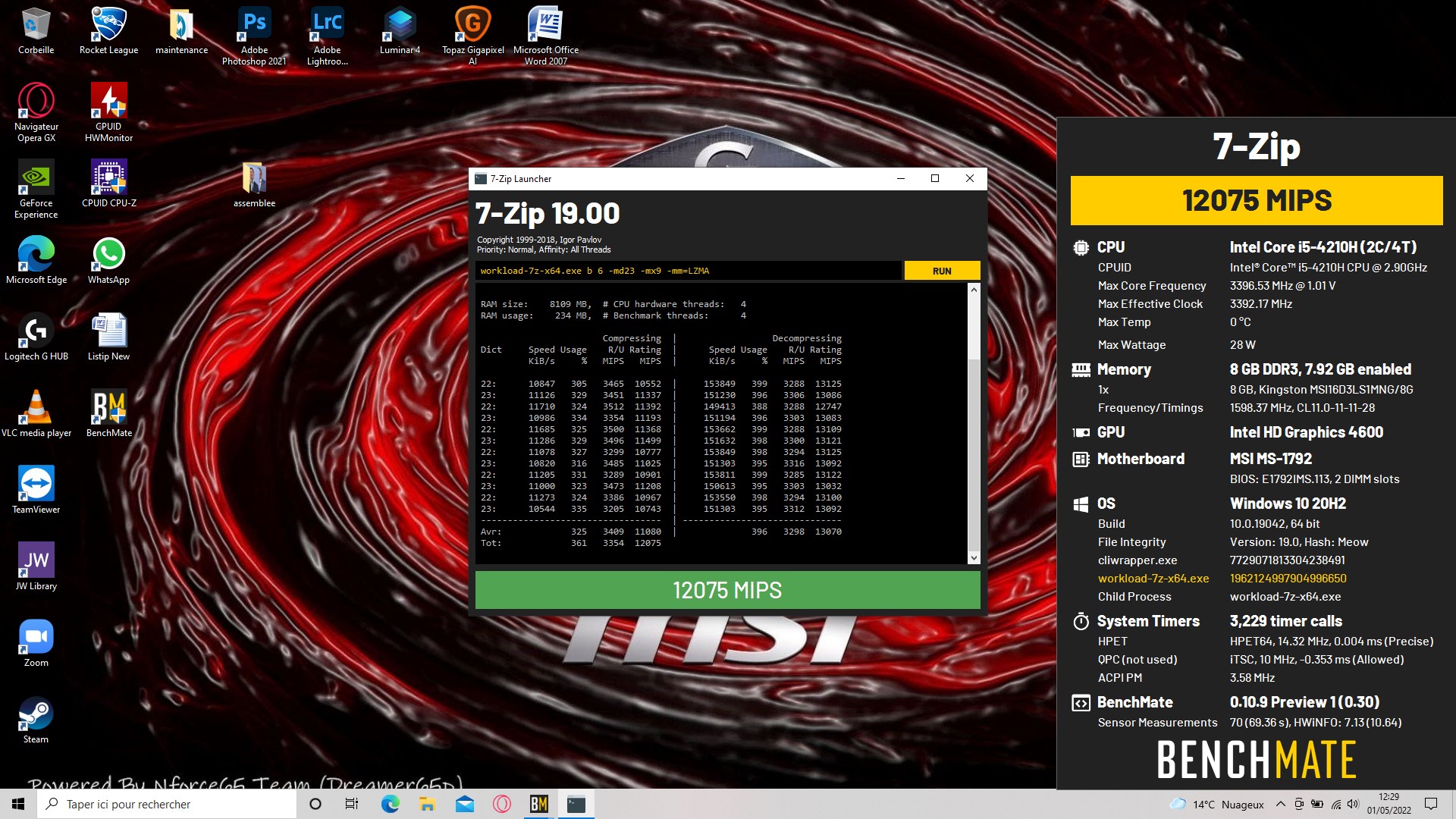This screenshot has width=1456, height=819.
Task: Open File Explorer from taskbar
Action: pyautogui.click(x=427, y=804)
